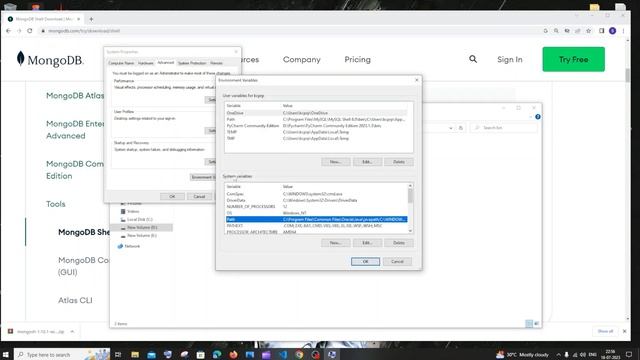Image resolution: width=640 pixels, height=360 pixels.
Task: Select the ComSpec system variable row
Action: (316, 194)
